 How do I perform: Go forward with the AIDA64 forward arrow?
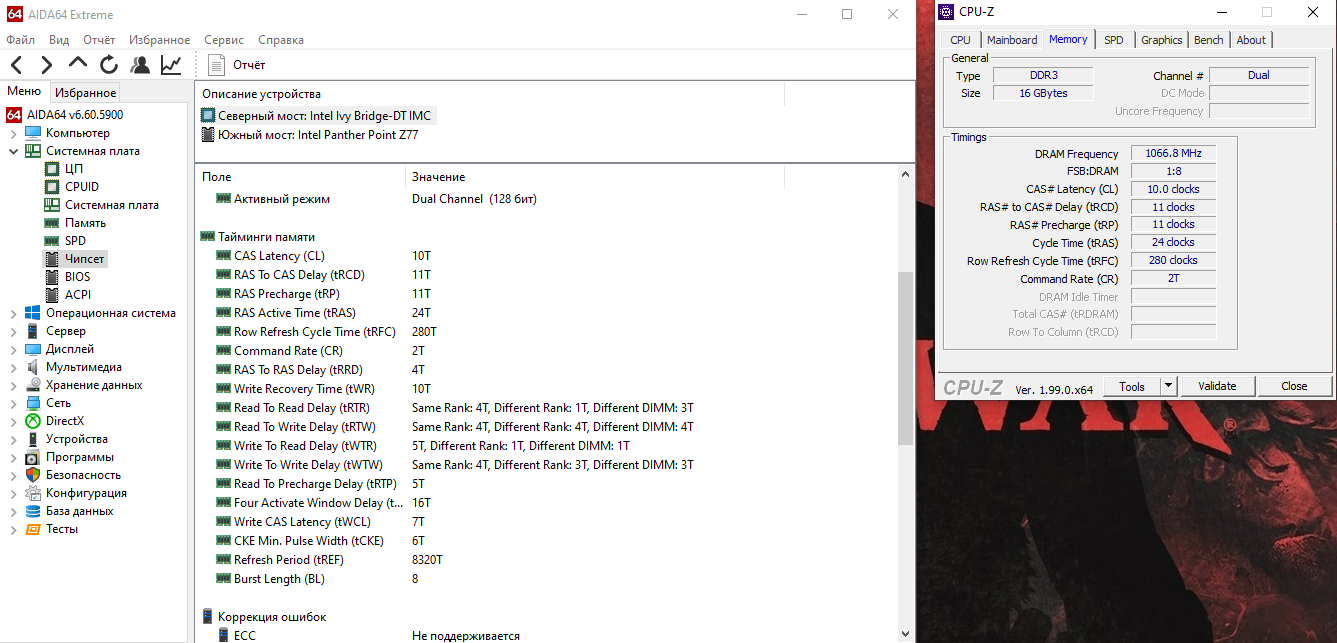[x=46, y=65]
